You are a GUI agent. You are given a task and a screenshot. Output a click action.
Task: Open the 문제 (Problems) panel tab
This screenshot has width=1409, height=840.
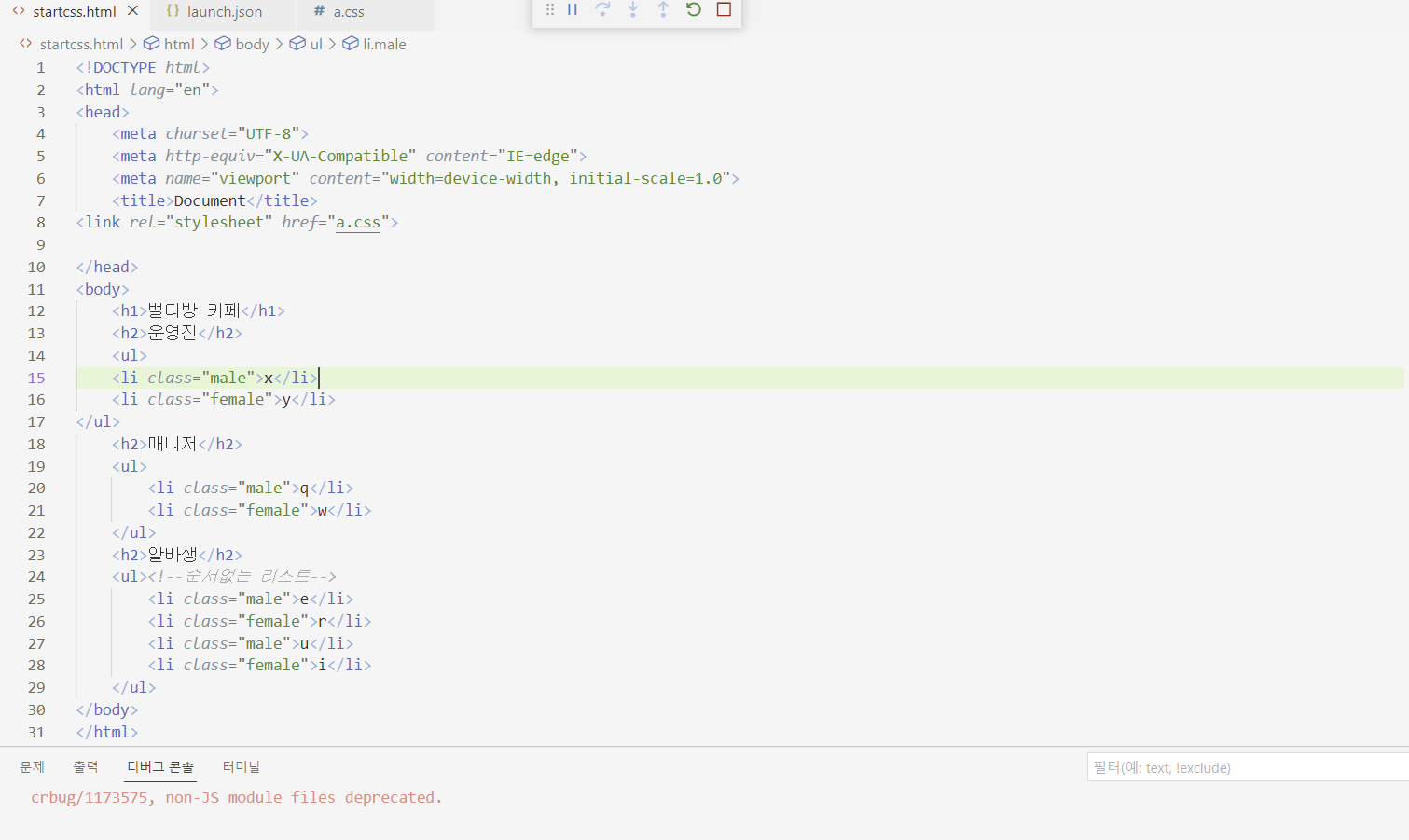click(33, 766)
